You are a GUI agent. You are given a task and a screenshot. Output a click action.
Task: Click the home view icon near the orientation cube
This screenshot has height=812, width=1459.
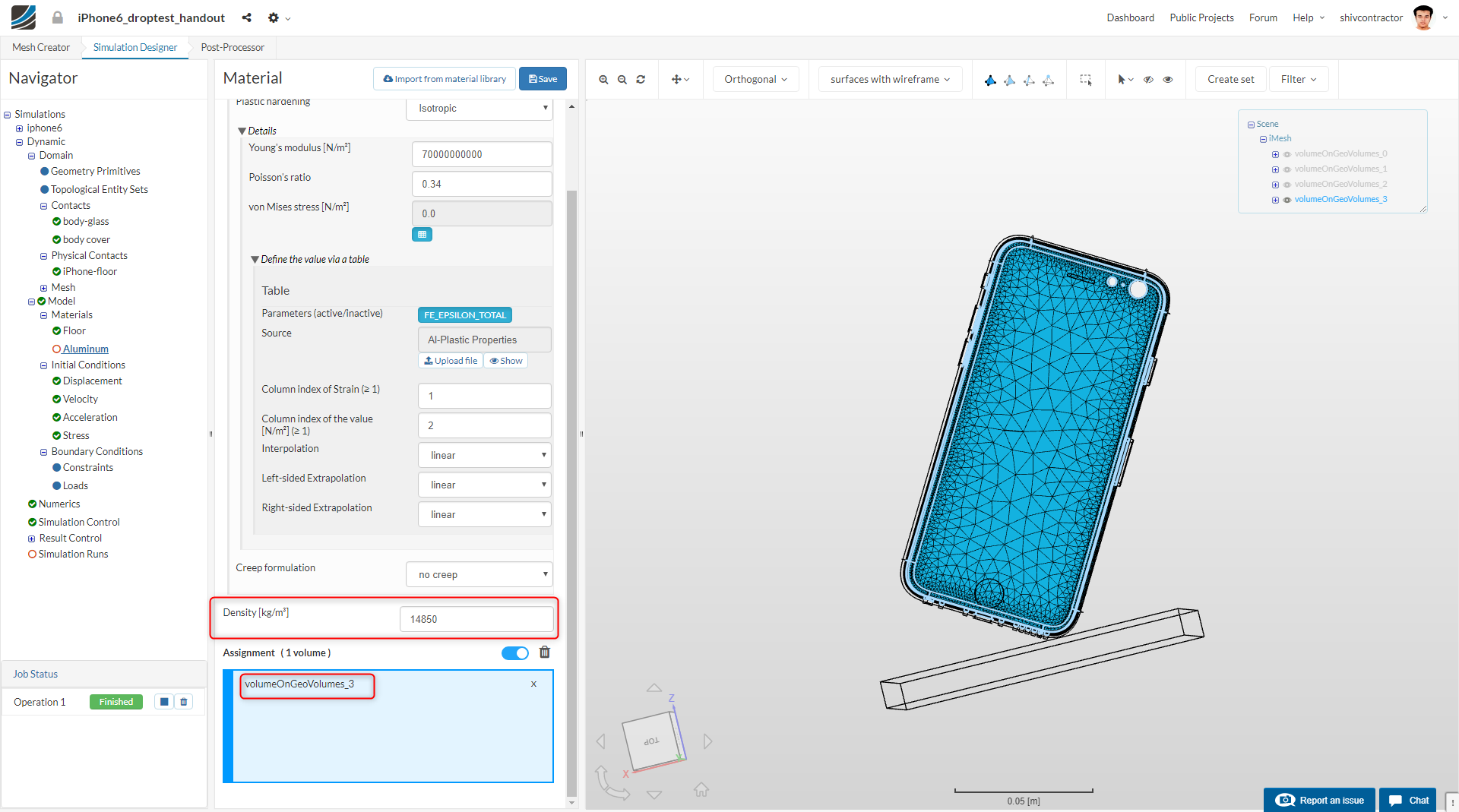(x=701, y=790)
